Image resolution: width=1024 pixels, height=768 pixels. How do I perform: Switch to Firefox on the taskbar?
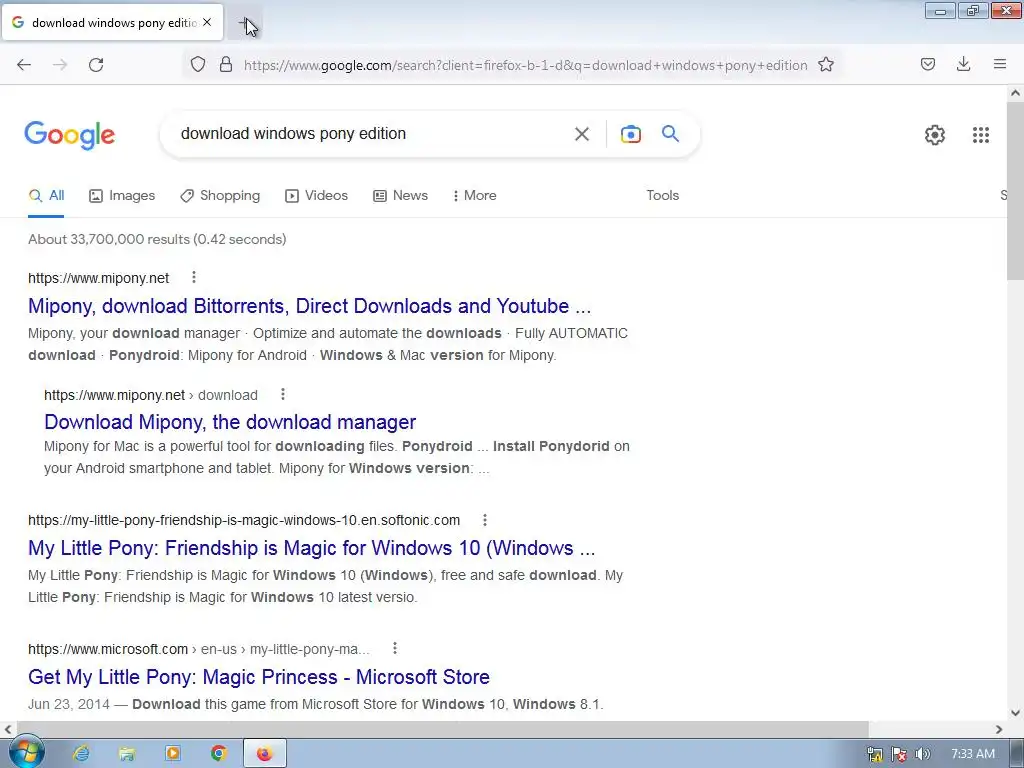tap(264, 754)
